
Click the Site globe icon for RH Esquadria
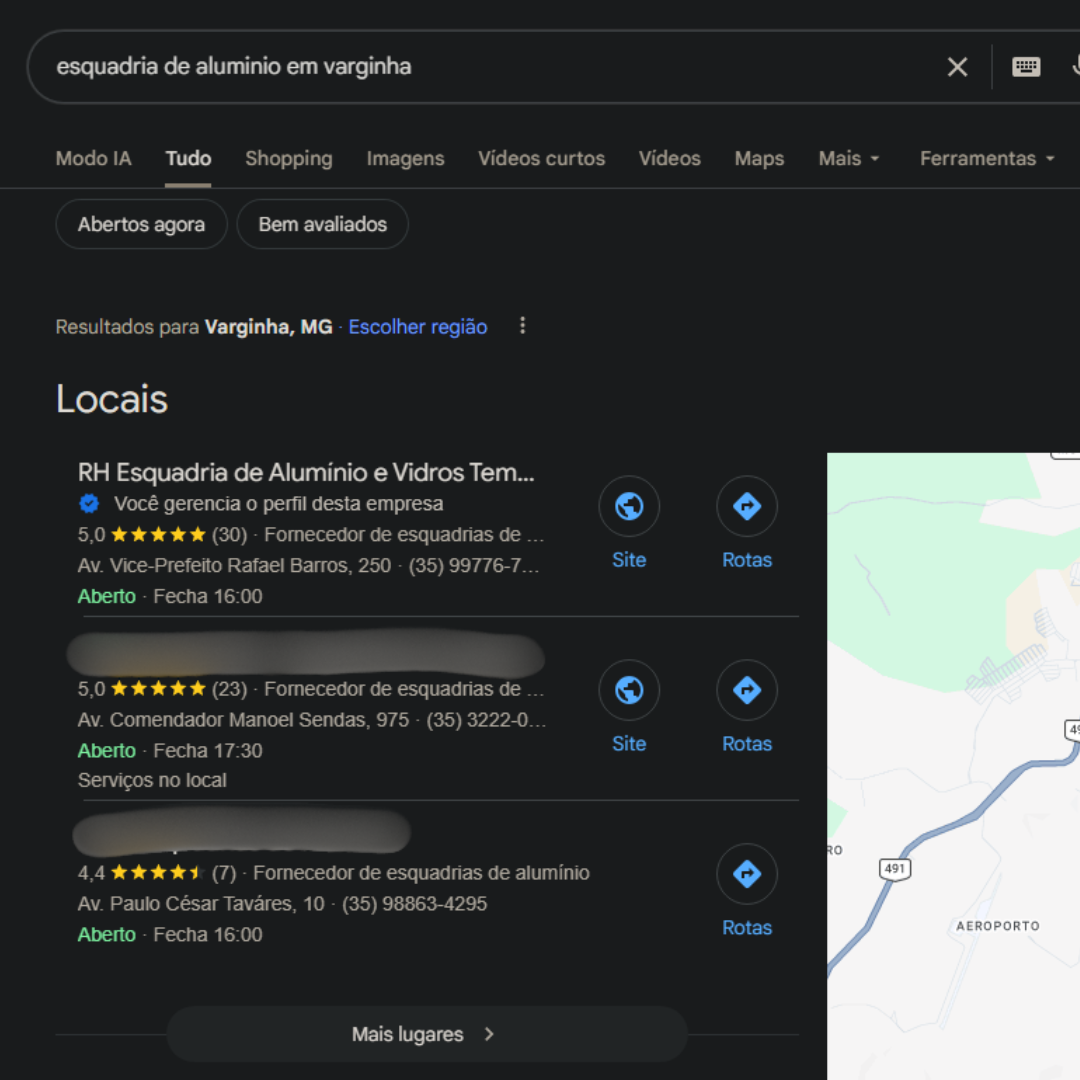click(x=629, y=507)
